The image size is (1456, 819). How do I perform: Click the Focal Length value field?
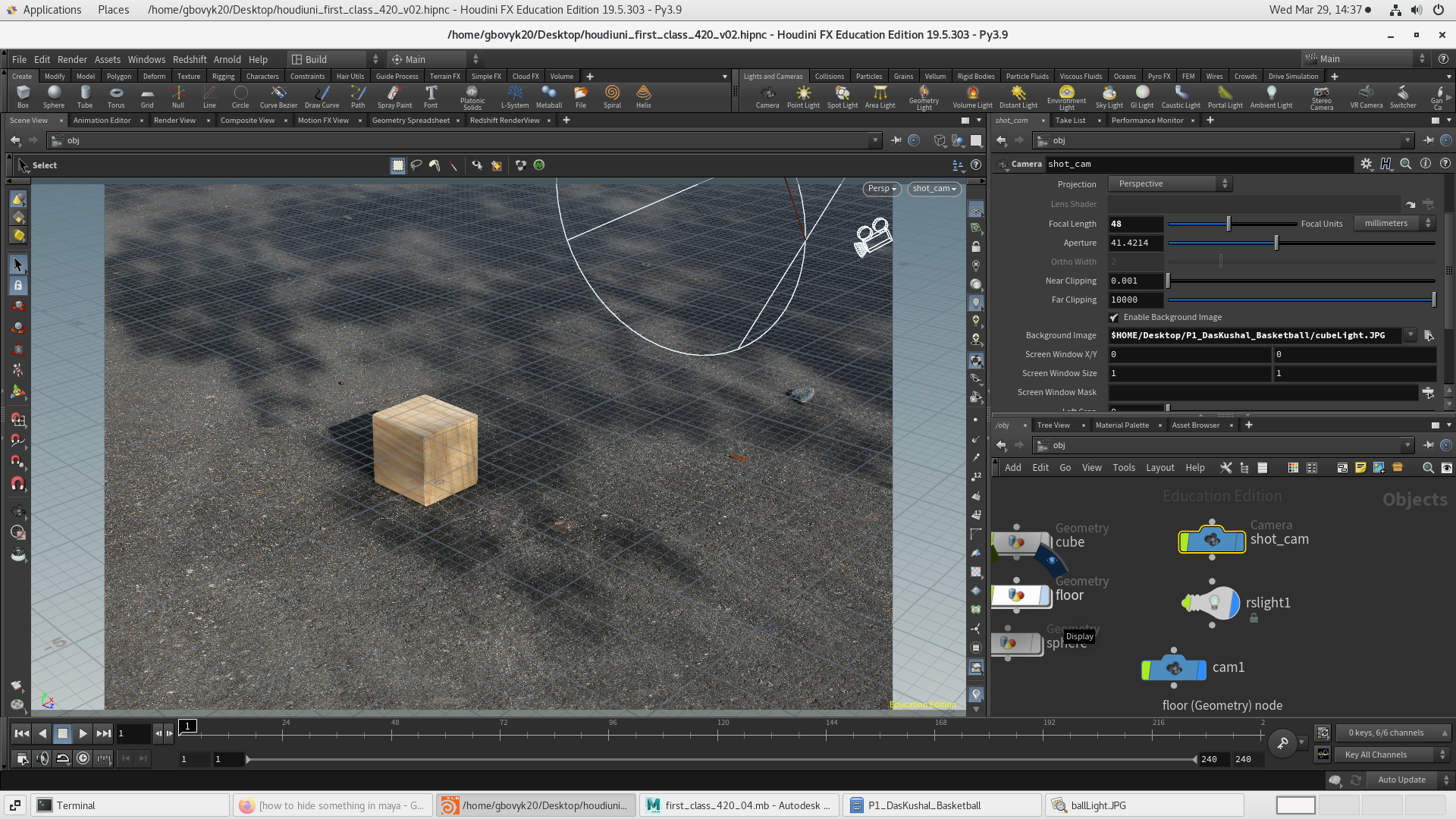click(x=1135, y=224)
